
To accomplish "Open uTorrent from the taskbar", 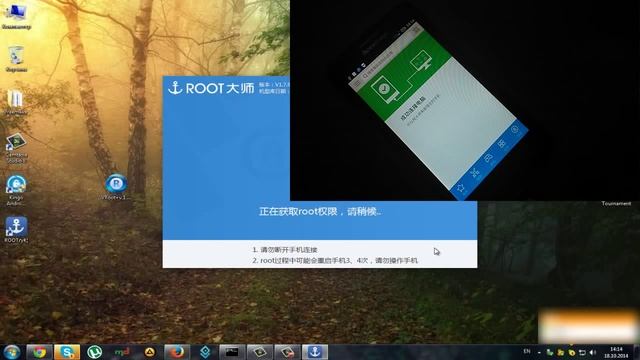I will click(x=94, y=352).
